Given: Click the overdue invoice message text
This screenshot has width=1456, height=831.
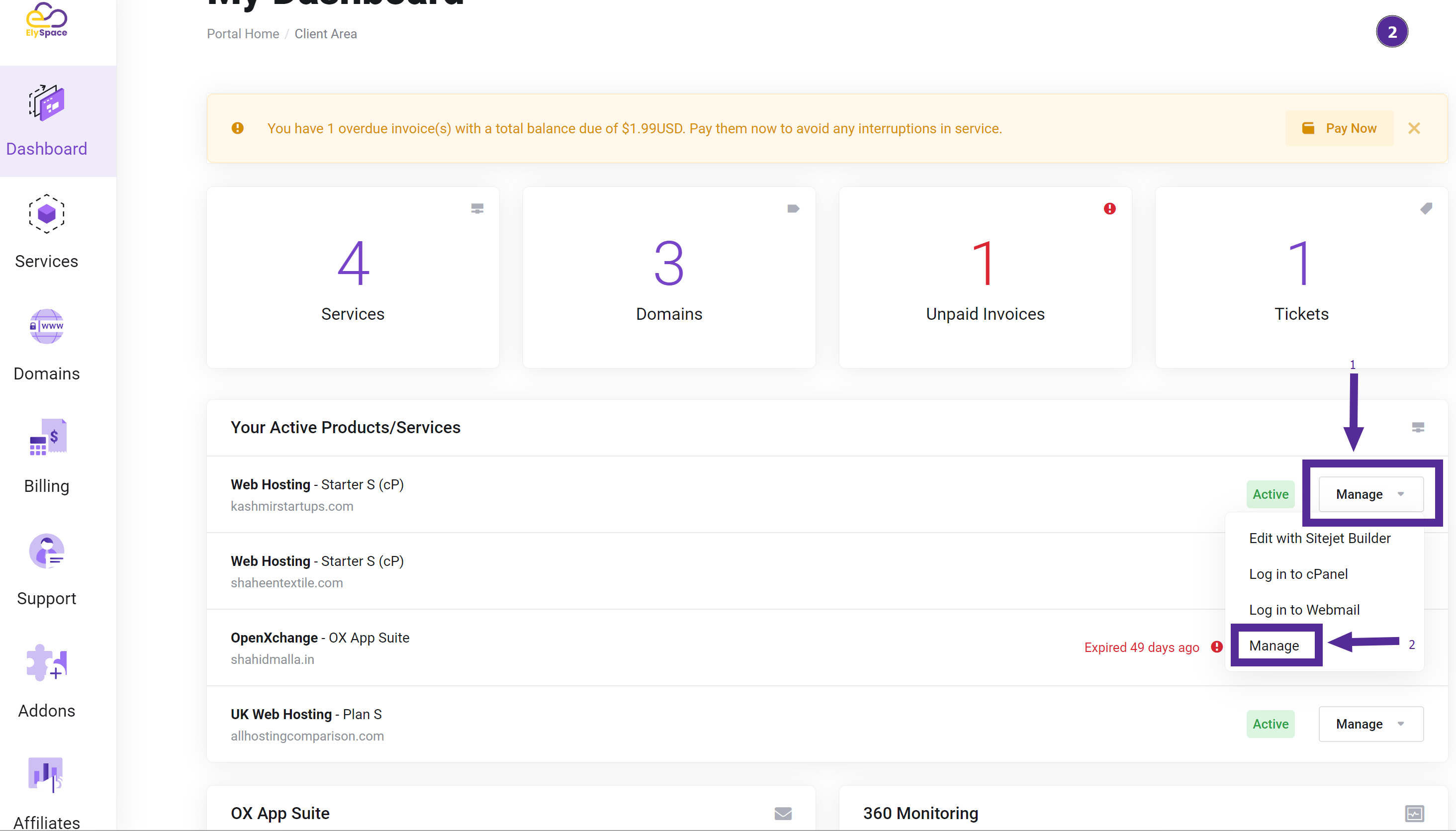Looking at the screenshot, I should click(x=635, y=128).
